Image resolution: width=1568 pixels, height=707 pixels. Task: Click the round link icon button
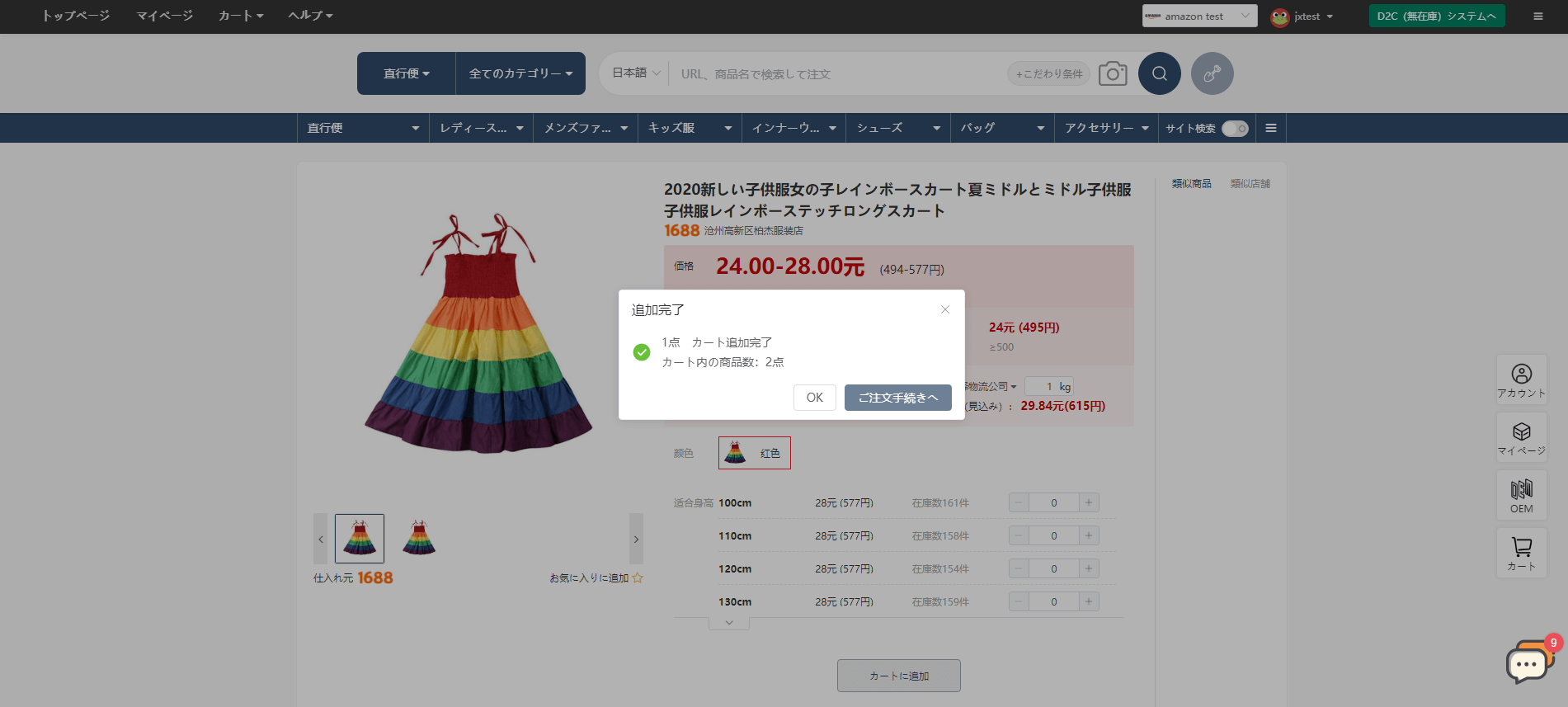click(x=1212, y=73)
